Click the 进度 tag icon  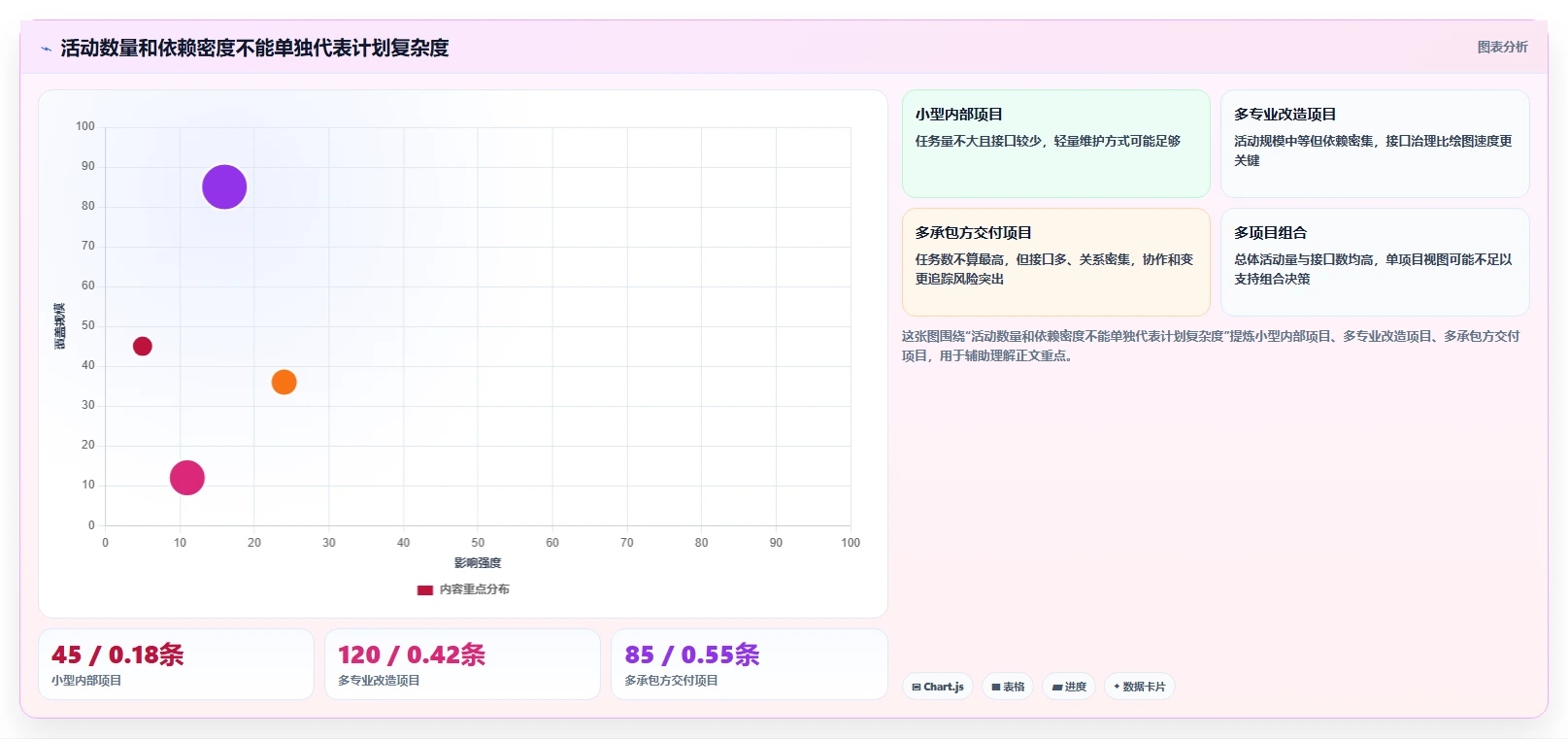[x=1057, y=687]
